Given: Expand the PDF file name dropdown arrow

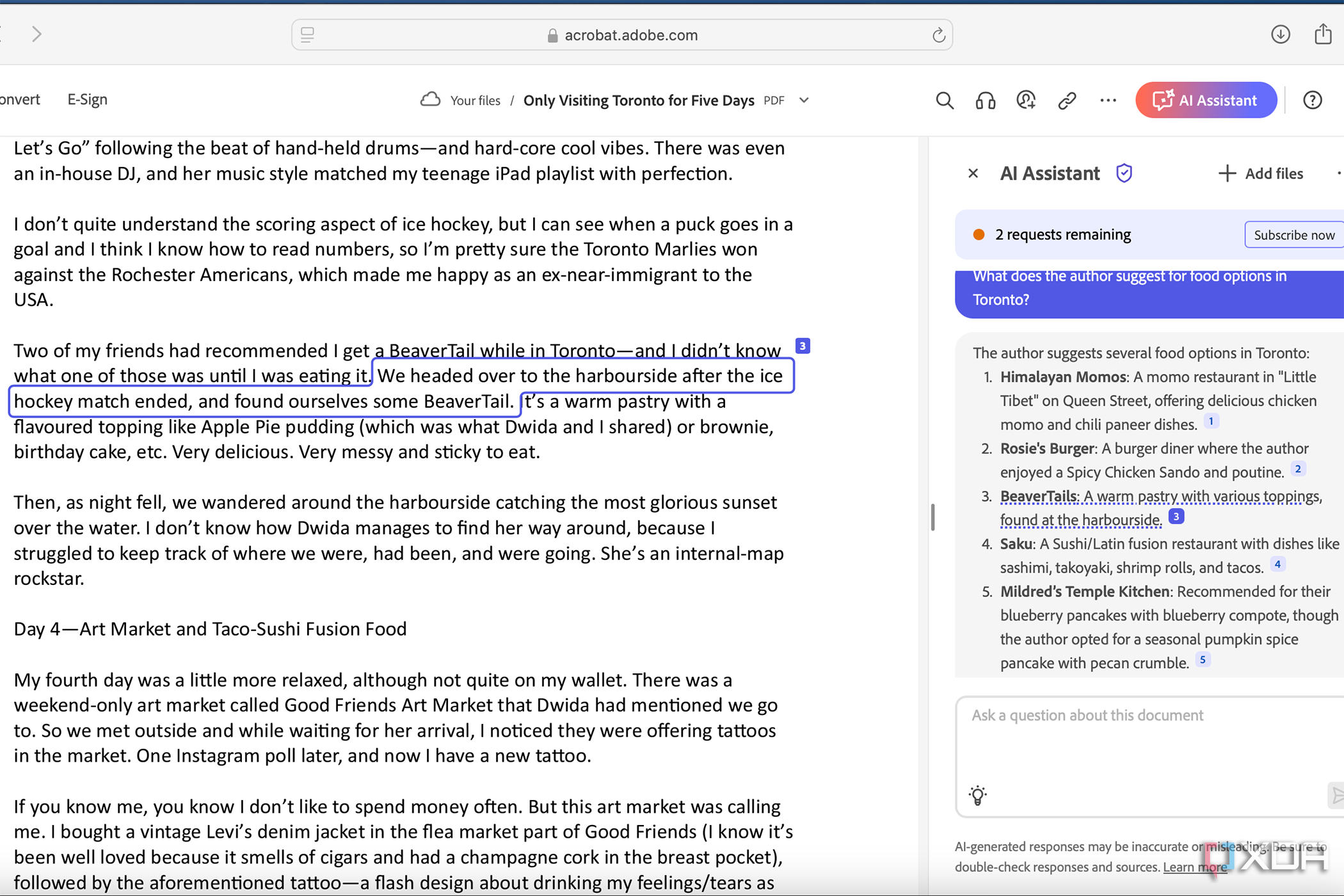Looking at the screenshot, I should coord(804,100).
